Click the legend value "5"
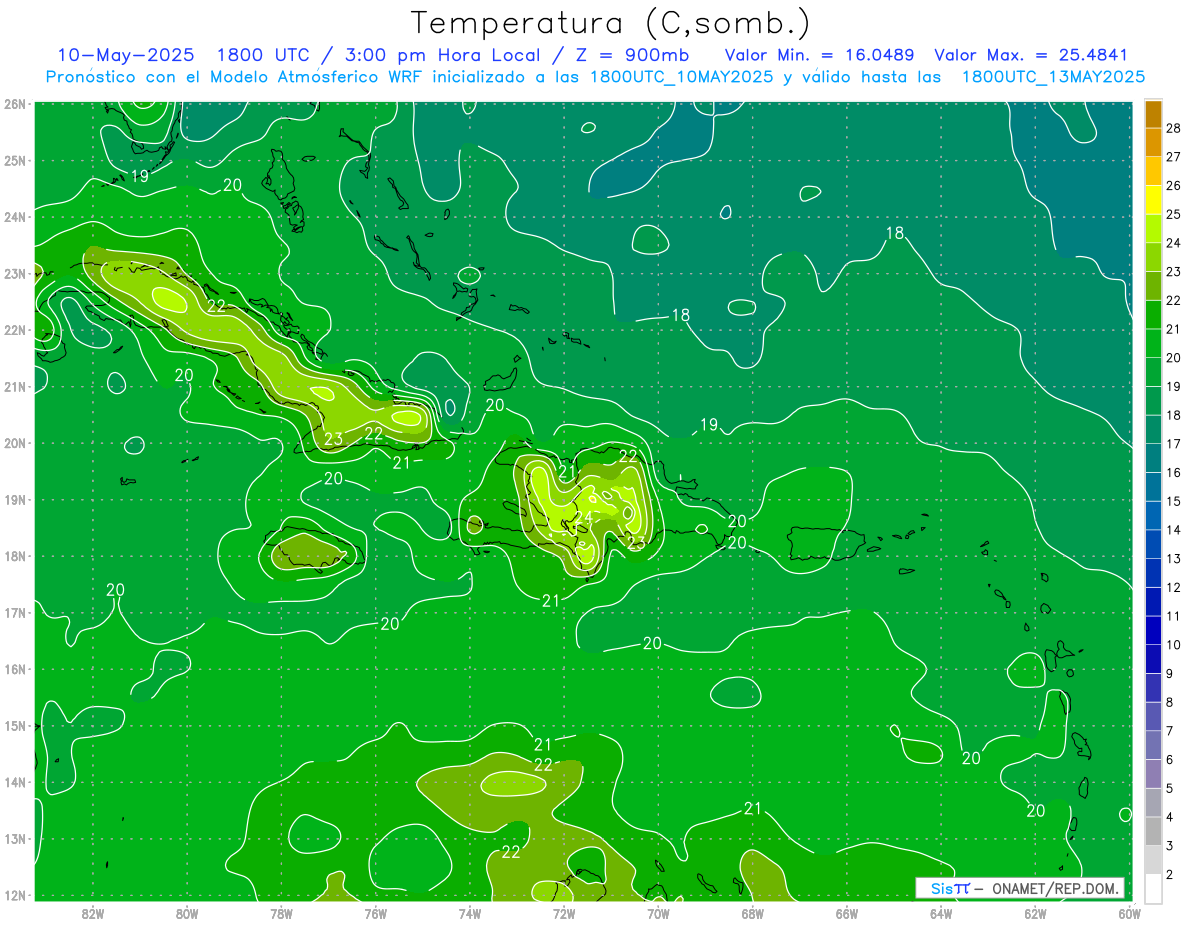Image resolution: width=1200 pixels, height=927 pixels. pyautogui.click(x=1170, y=788)
